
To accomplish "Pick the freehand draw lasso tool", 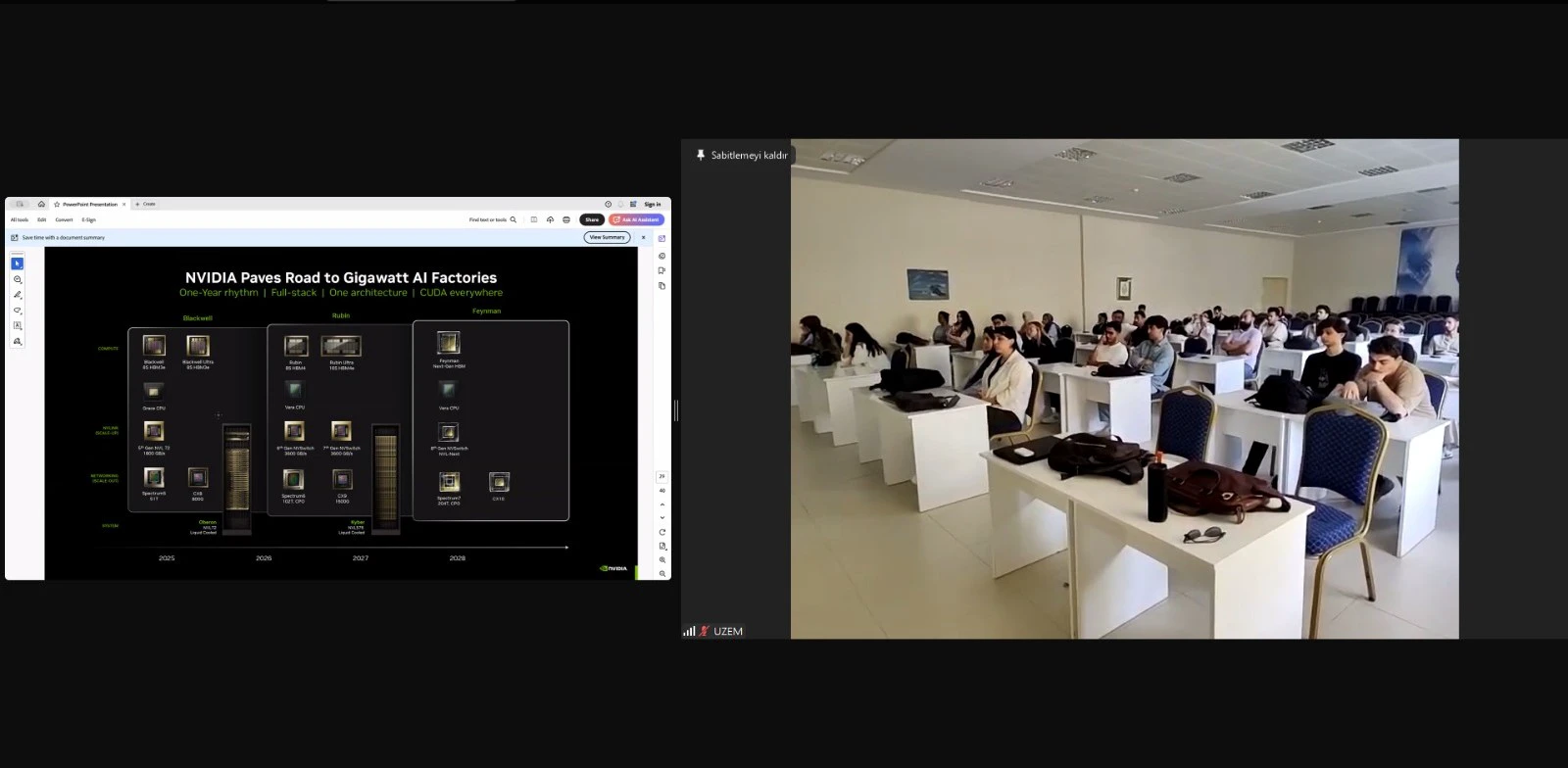I will pyautogui.click(x=17, y=311).
